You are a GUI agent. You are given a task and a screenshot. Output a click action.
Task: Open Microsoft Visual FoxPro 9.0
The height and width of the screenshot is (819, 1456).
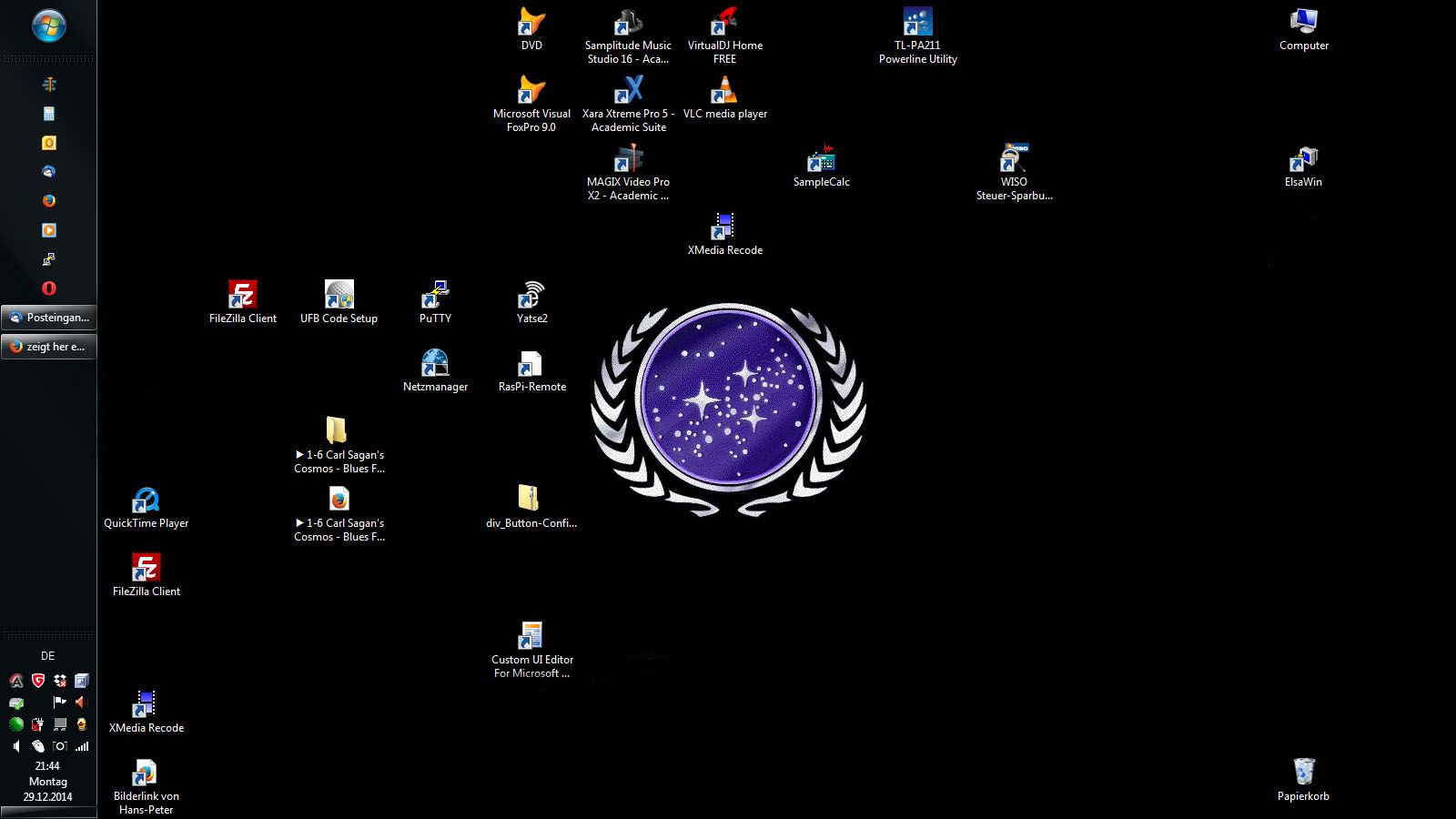click(531, 105)
